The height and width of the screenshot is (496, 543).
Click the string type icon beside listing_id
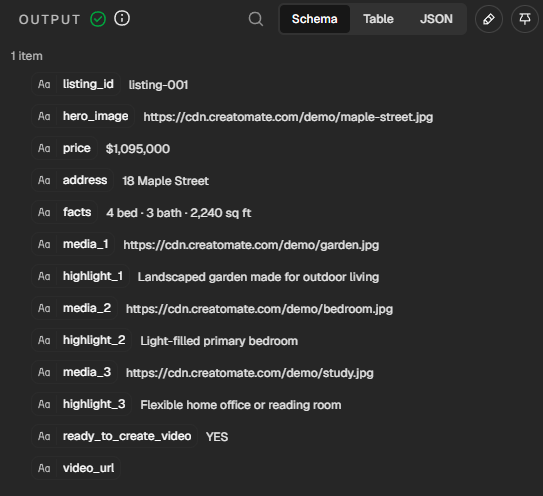coord(44,84)
